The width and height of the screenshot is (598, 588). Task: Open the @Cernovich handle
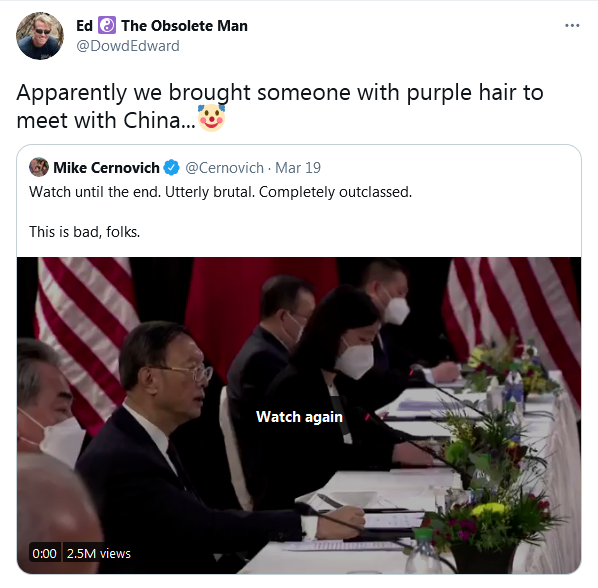click(x=224, y=168)
